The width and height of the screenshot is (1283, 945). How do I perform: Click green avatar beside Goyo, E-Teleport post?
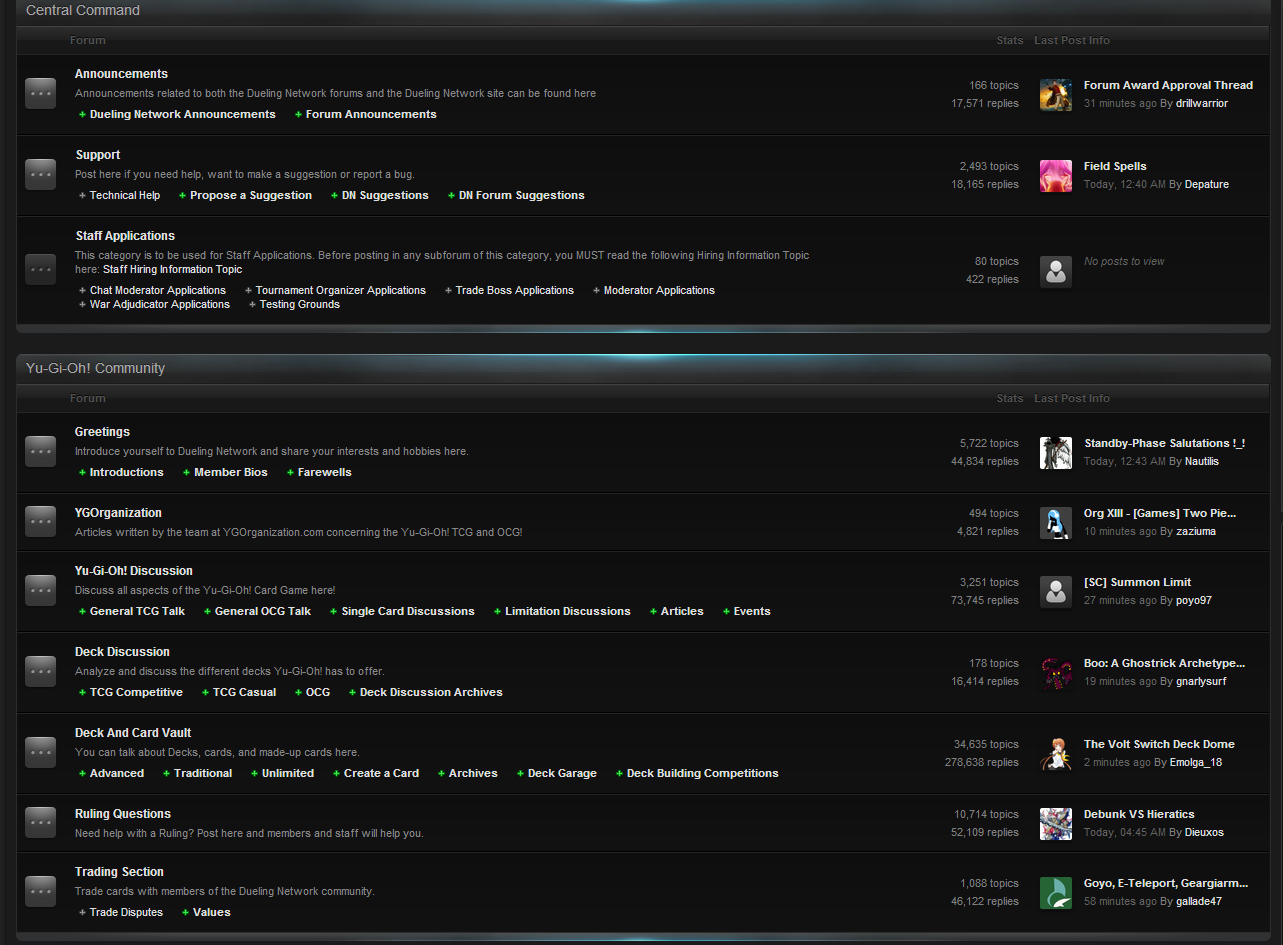(x=1056, y=893)
